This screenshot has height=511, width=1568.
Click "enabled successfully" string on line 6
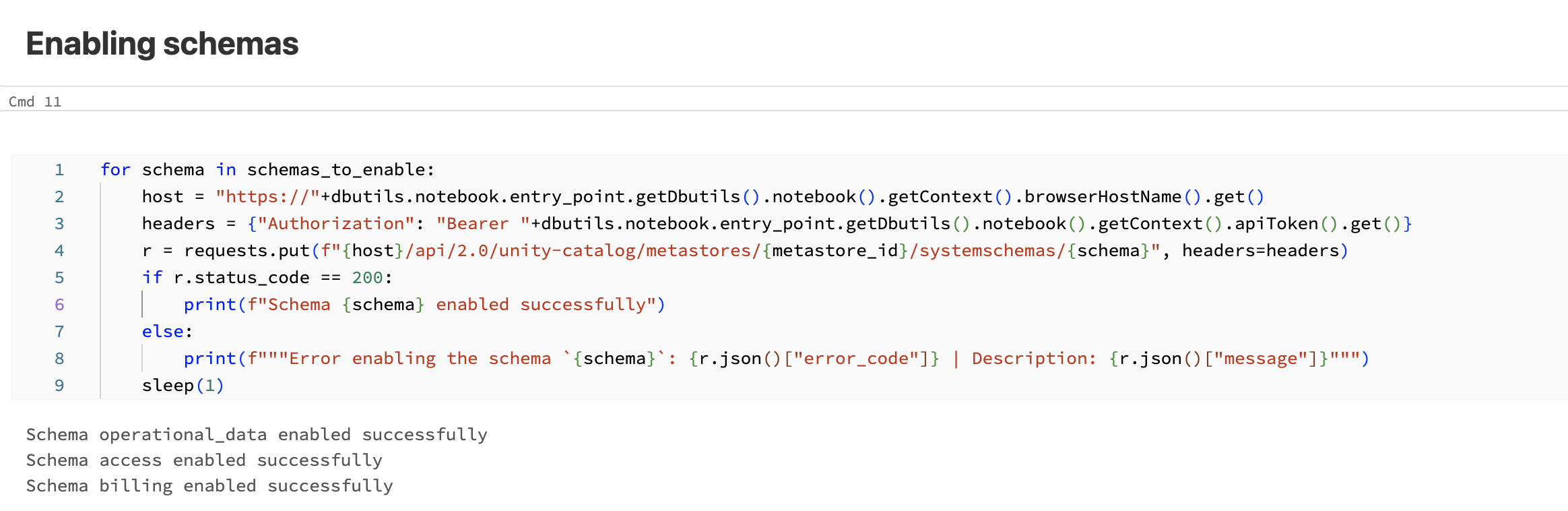541,305
